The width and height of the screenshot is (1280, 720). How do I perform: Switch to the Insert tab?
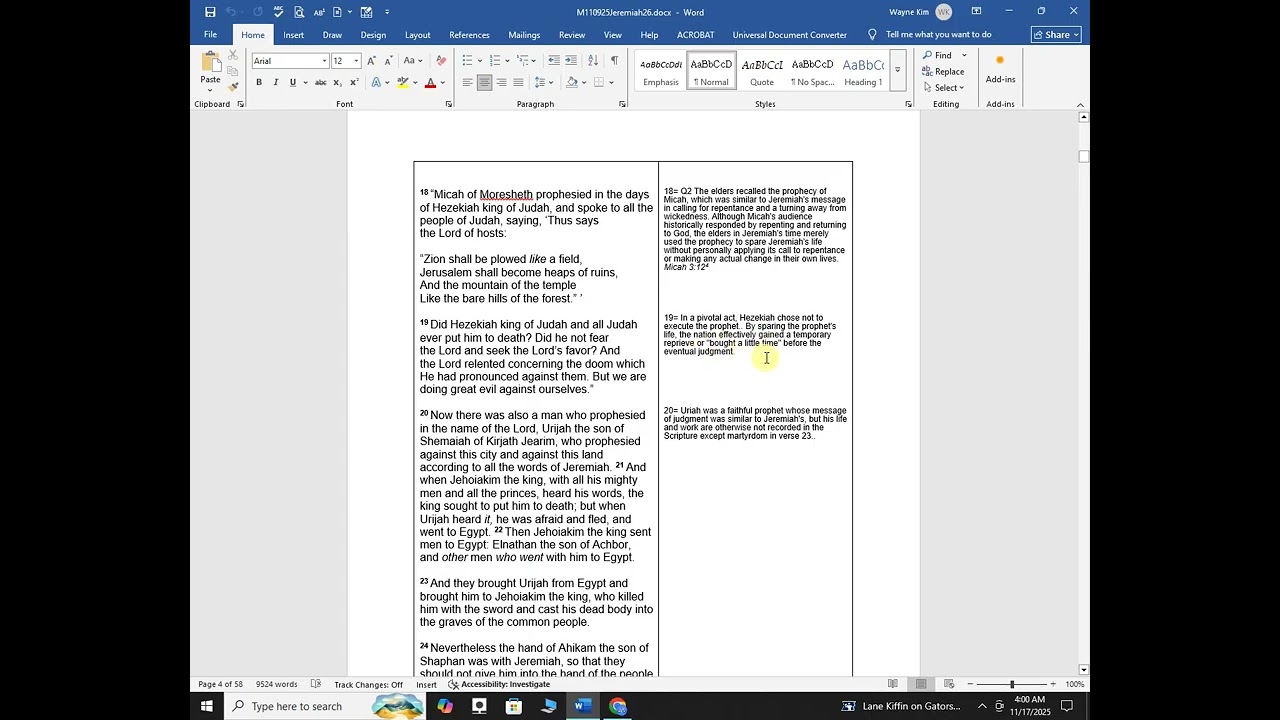(x=293, y=35)
